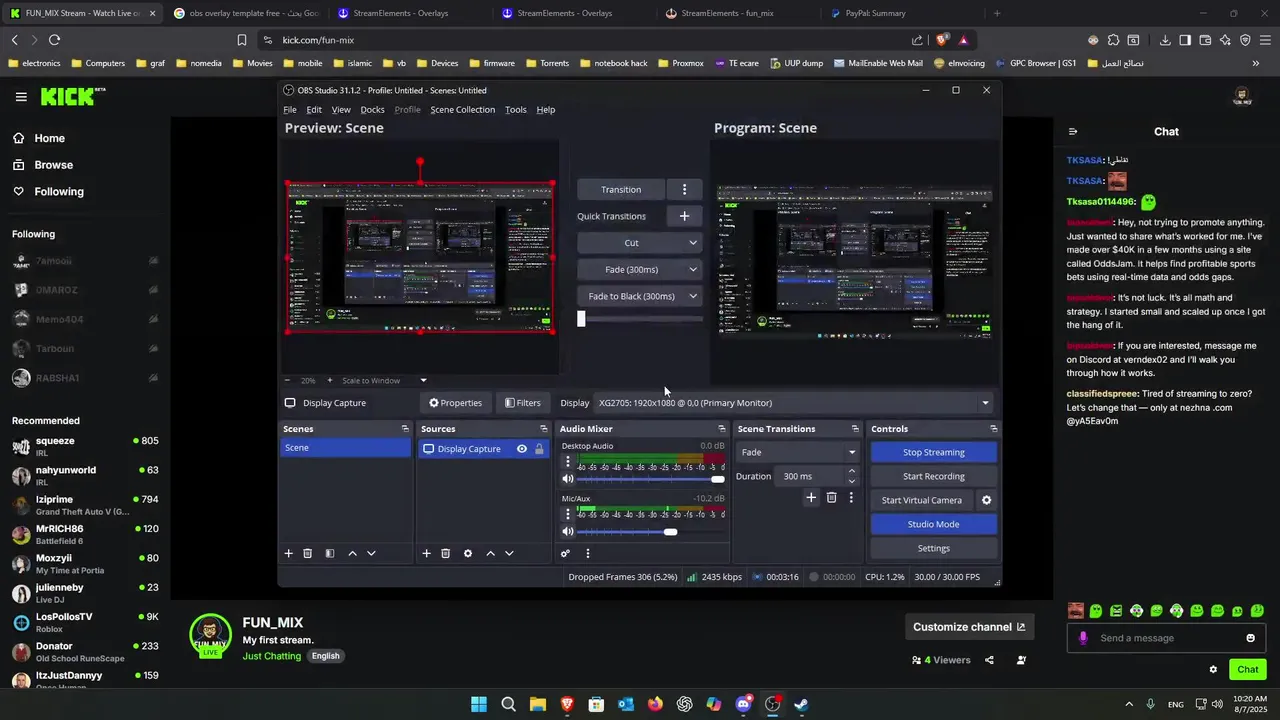Click Start Recording button
This screenshot has width=1280, height=720.
pyautogui.click(x=933, y=476)
